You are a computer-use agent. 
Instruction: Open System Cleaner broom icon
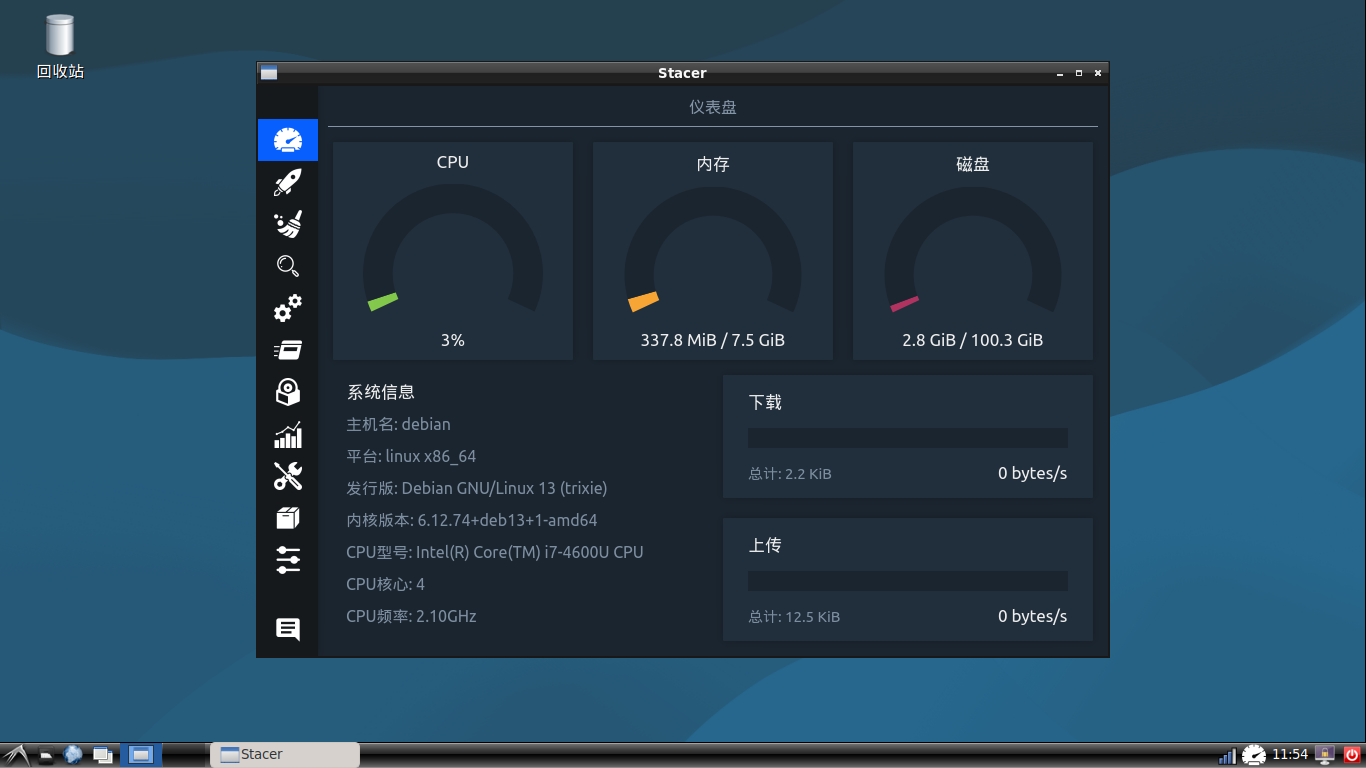coord(288,224)
